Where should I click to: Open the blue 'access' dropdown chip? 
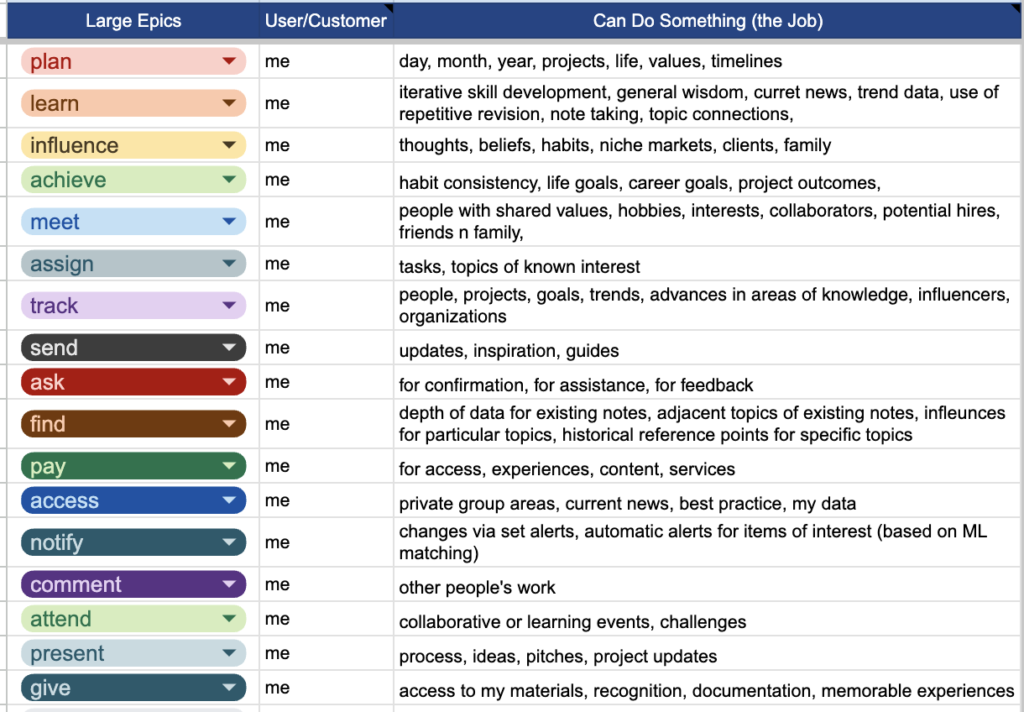pos(133,500)
